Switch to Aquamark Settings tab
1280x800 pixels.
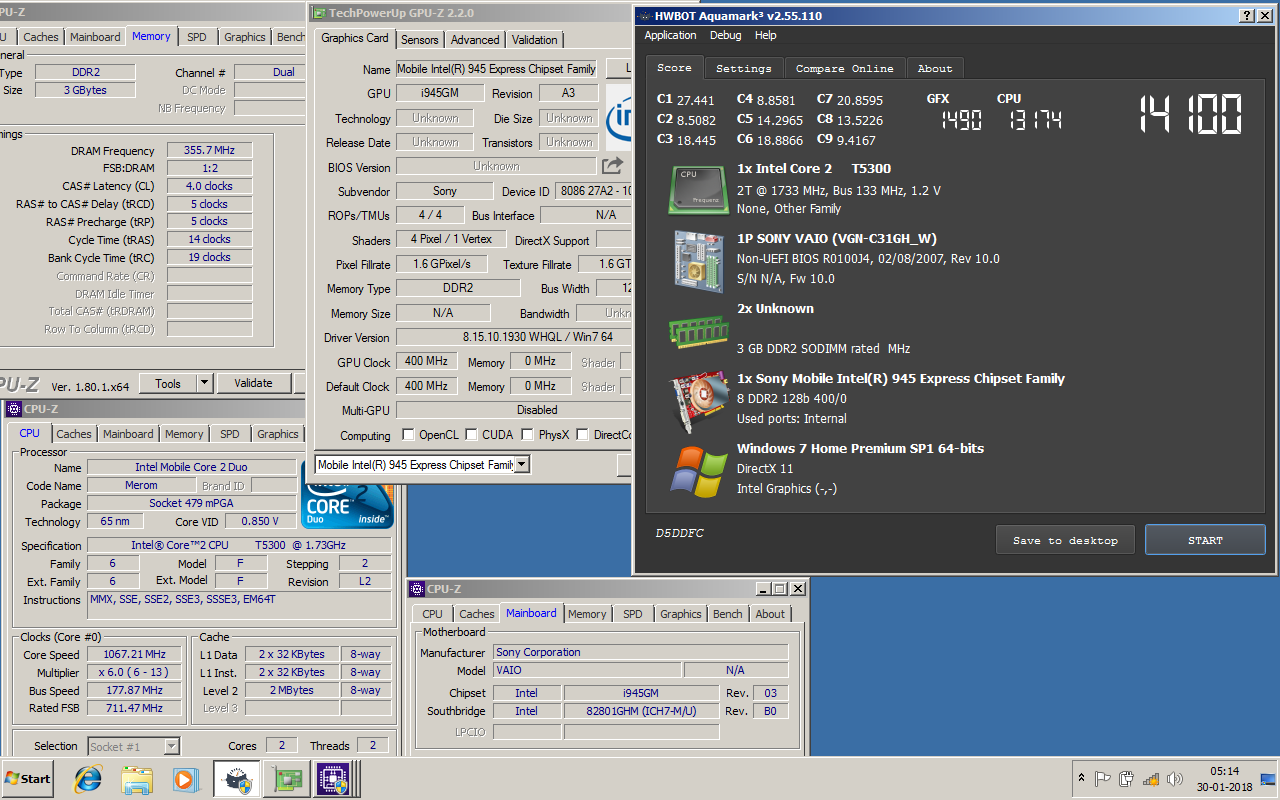tap(744, 68)
